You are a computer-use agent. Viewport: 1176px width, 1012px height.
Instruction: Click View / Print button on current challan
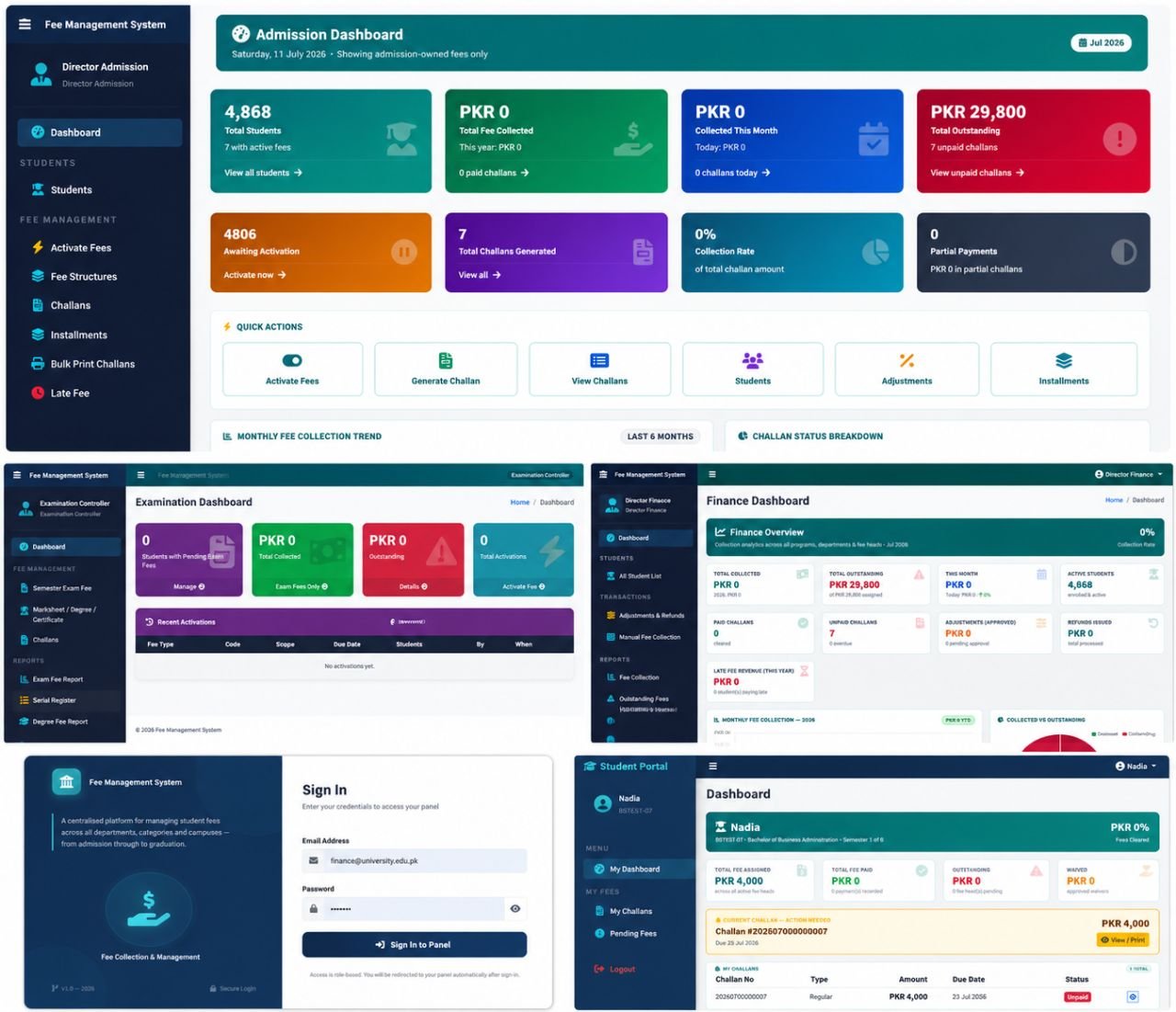coord(1123,939)
